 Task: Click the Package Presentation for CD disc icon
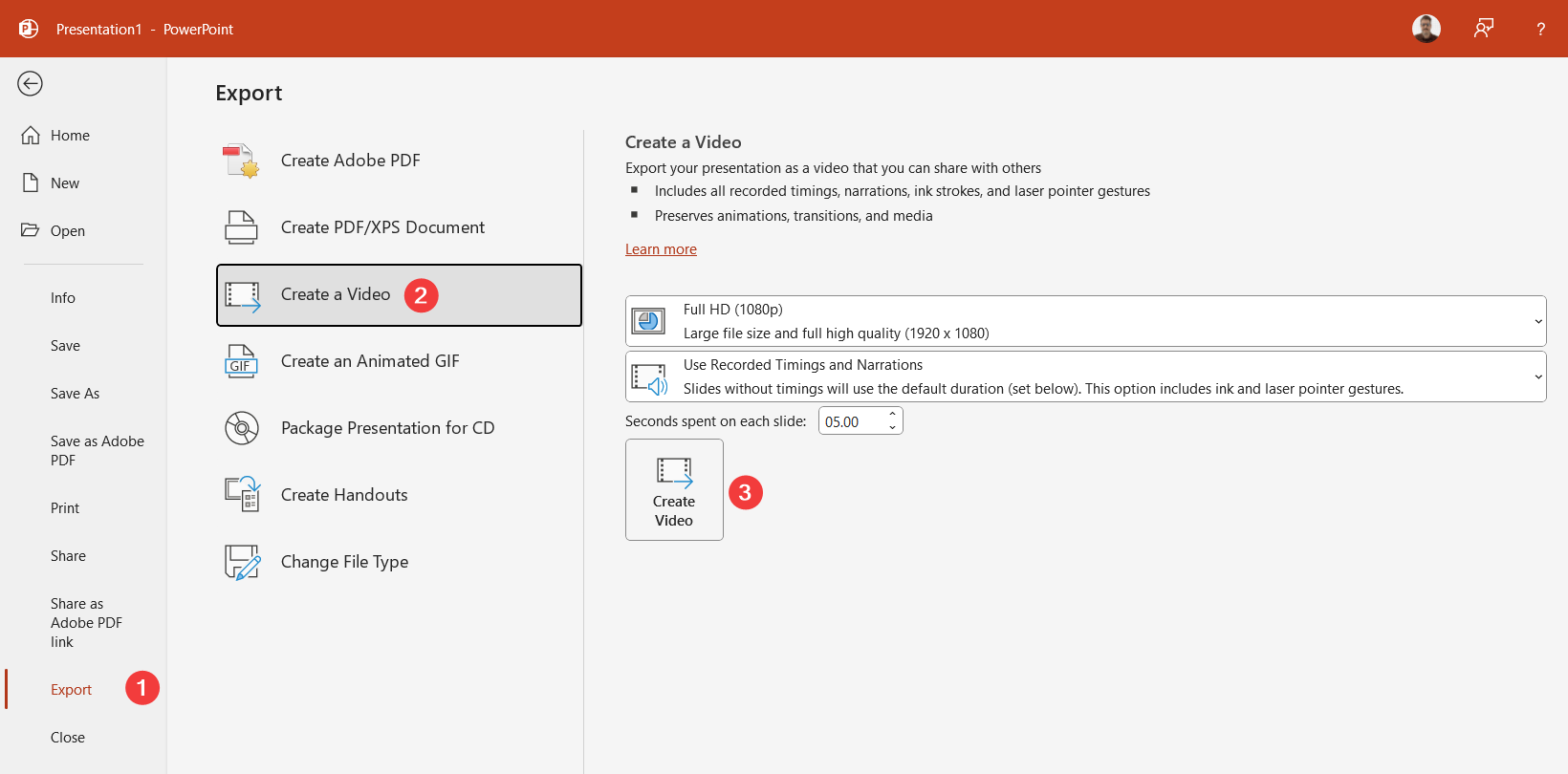[241, 428]
